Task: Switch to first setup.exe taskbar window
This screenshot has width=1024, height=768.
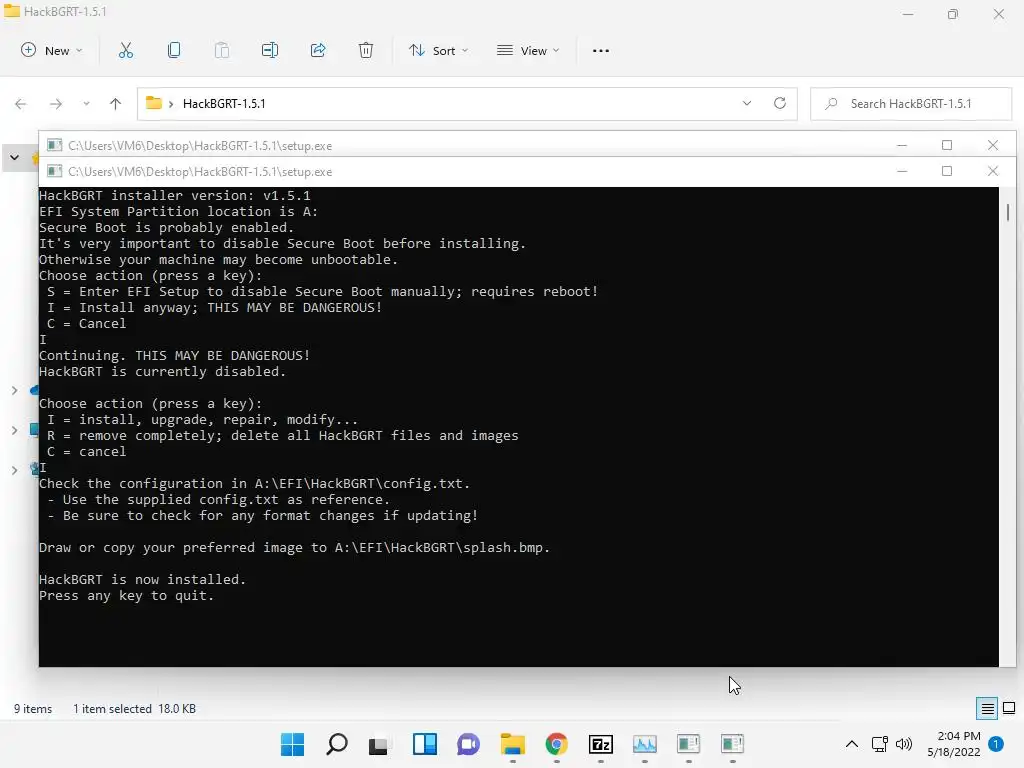Action: (688, 744)
